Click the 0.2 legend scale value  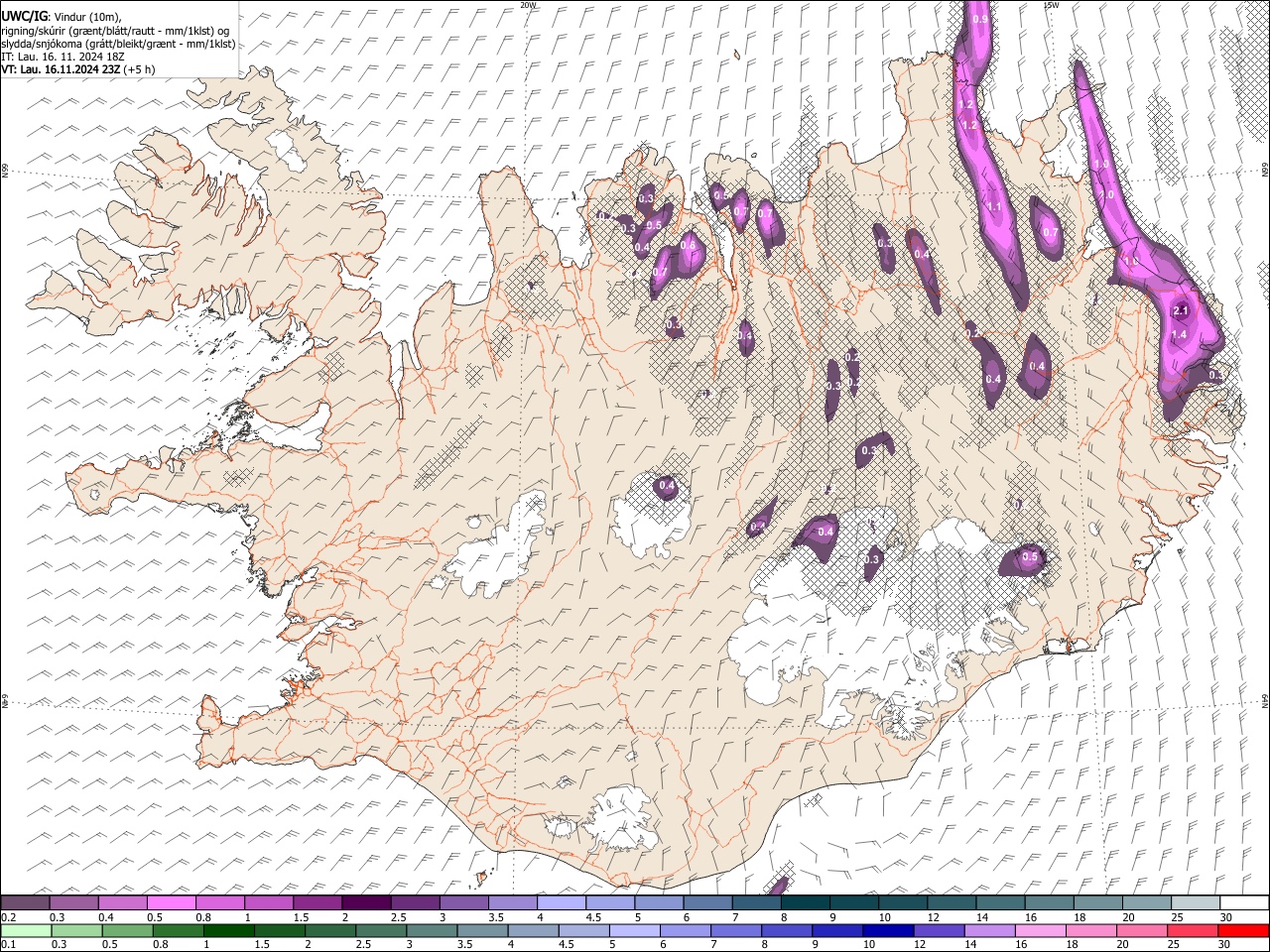tap(8, 916)
